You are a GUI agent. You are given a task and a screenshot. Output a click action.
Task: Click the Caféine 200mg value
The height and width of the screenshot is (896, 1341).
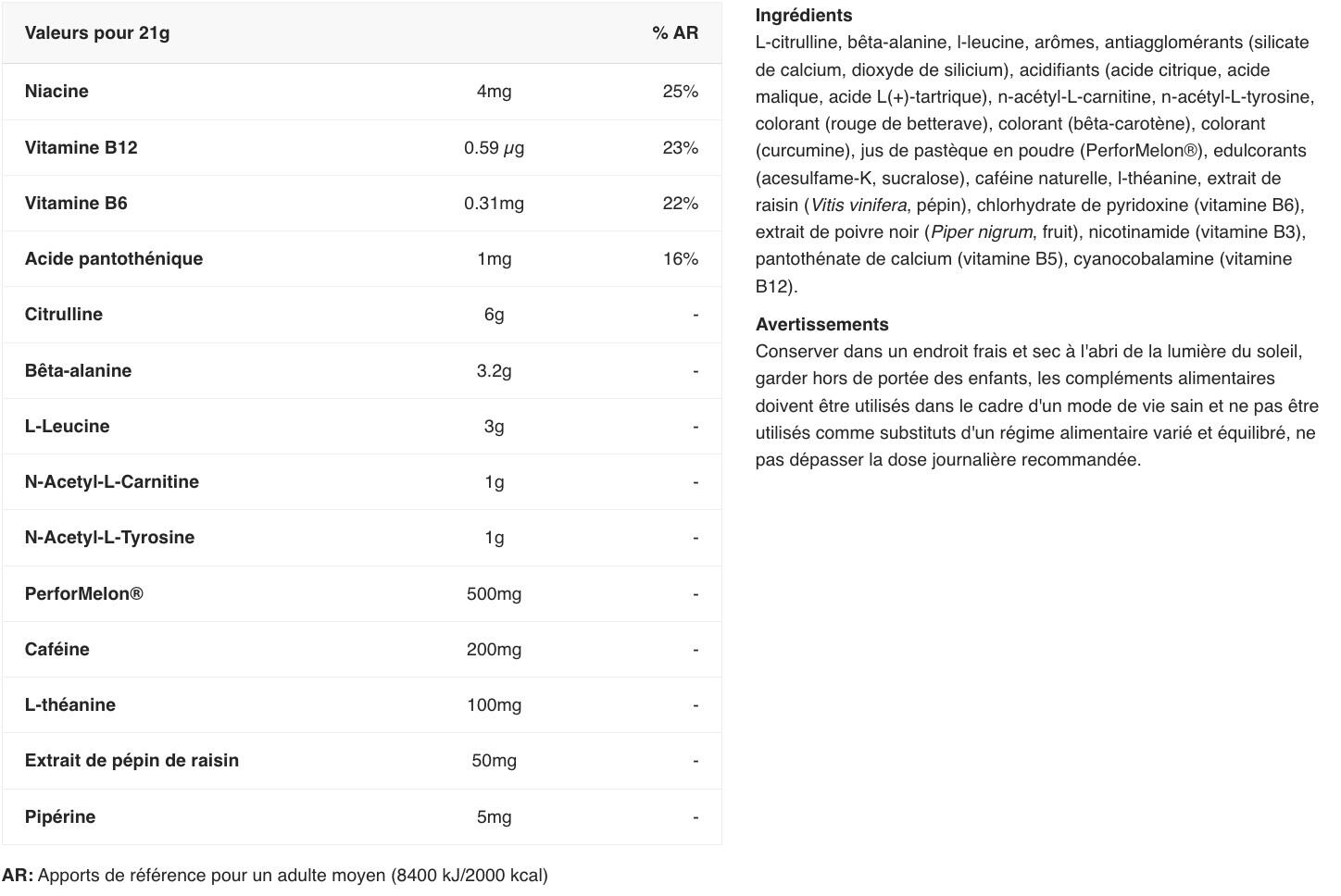pyautogui.click(x=494, y=650)
